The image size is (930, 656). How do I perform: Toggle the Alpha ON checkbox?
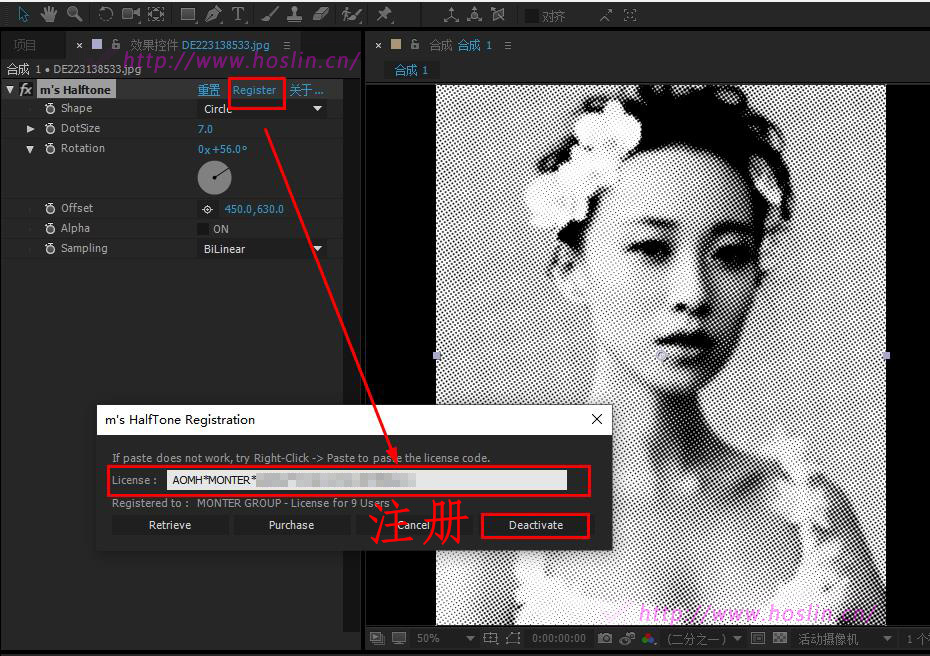click(x=203, y=229)
